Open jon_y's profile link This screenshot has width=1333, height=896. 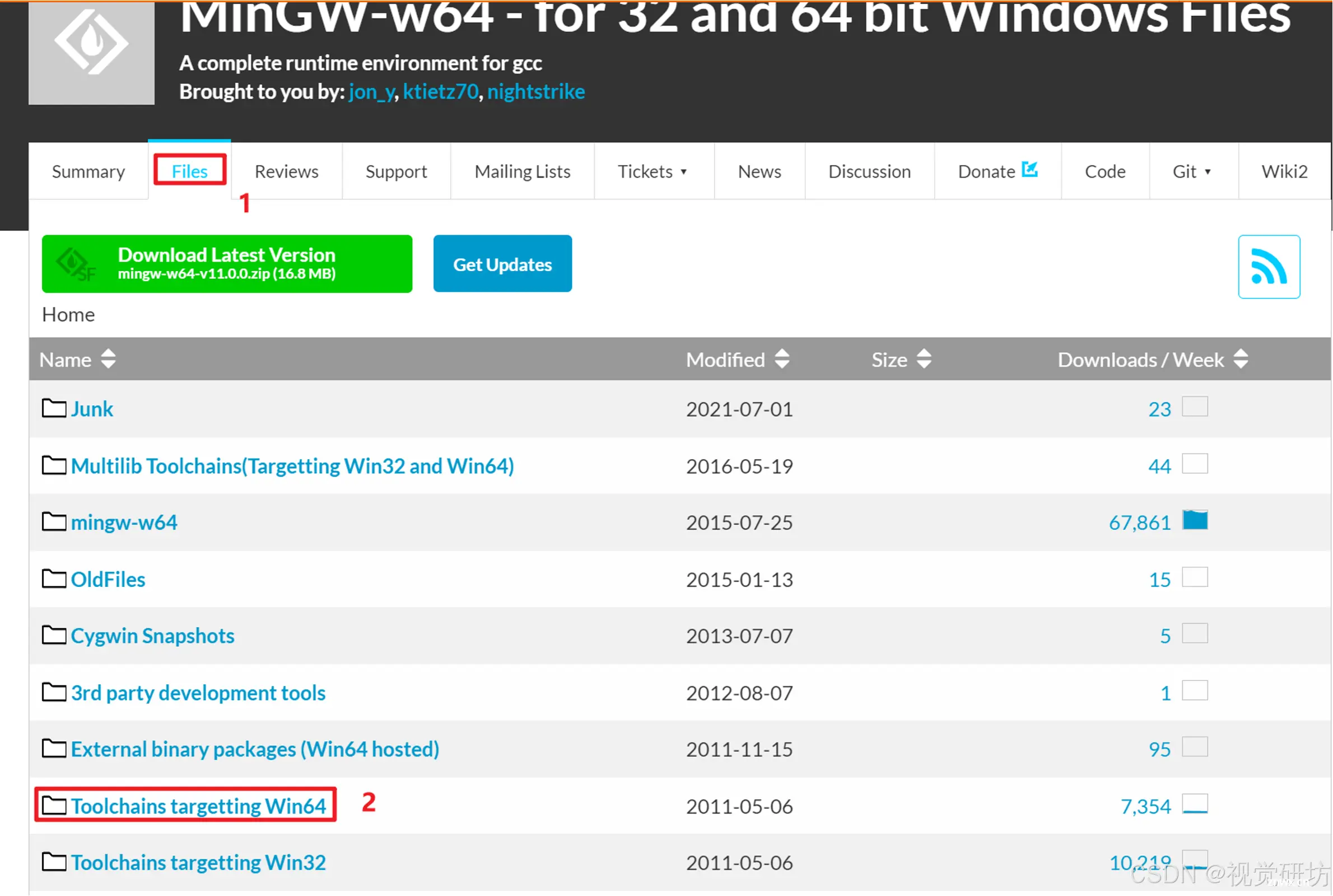372,91
